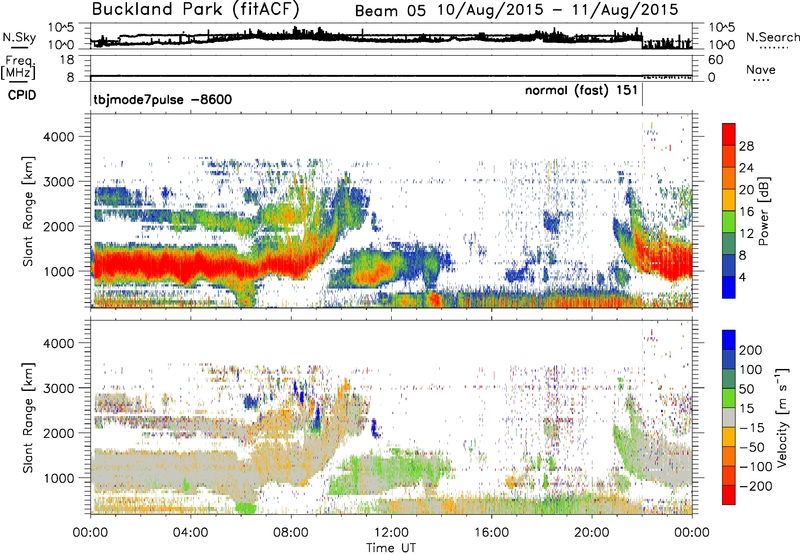Select the "3000" tick on Velocity panel
The height and width of the screenshot is (554, 800).
[x=58, y=388]
